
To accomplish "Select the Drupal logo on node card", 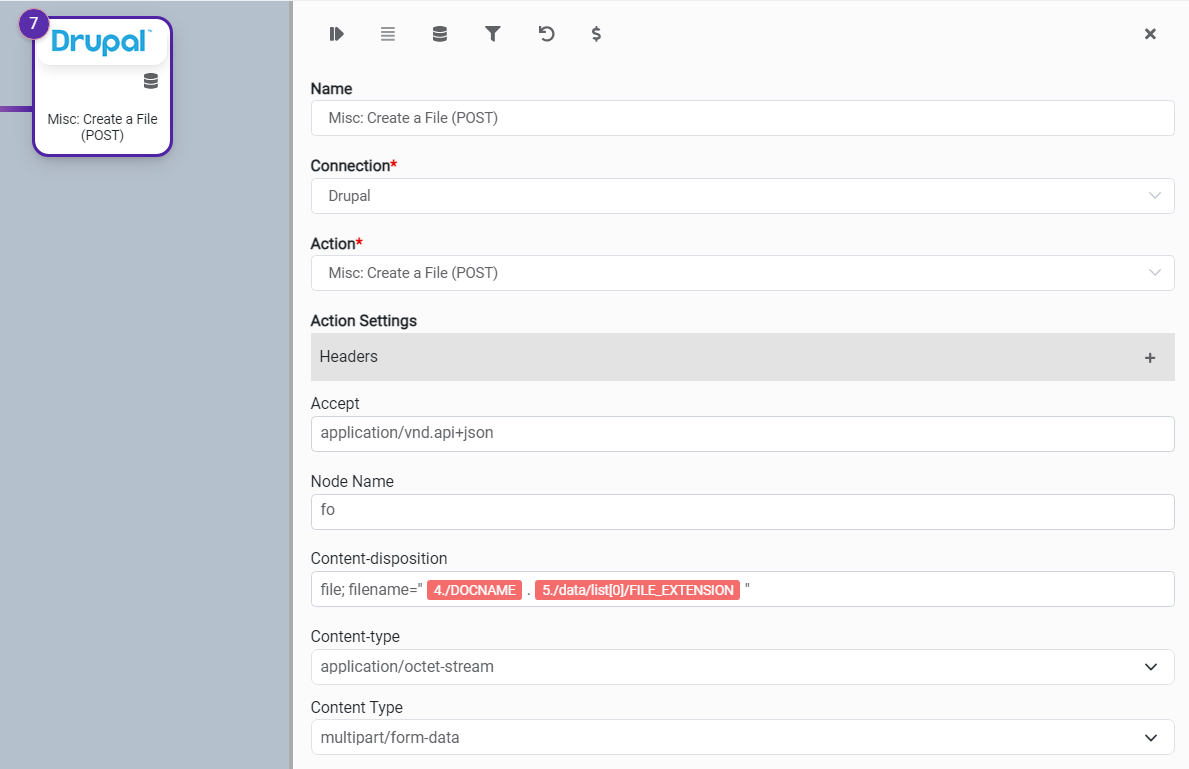I will (x=101, y=42).
